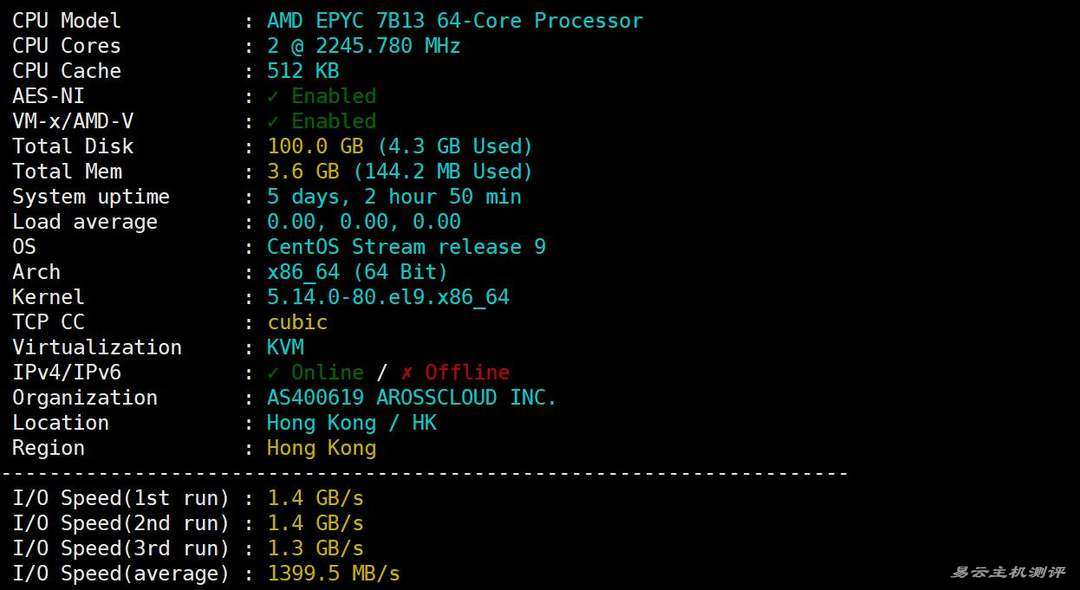Click the kernel version 5.14.0-80.el9.x86_64

388,297
